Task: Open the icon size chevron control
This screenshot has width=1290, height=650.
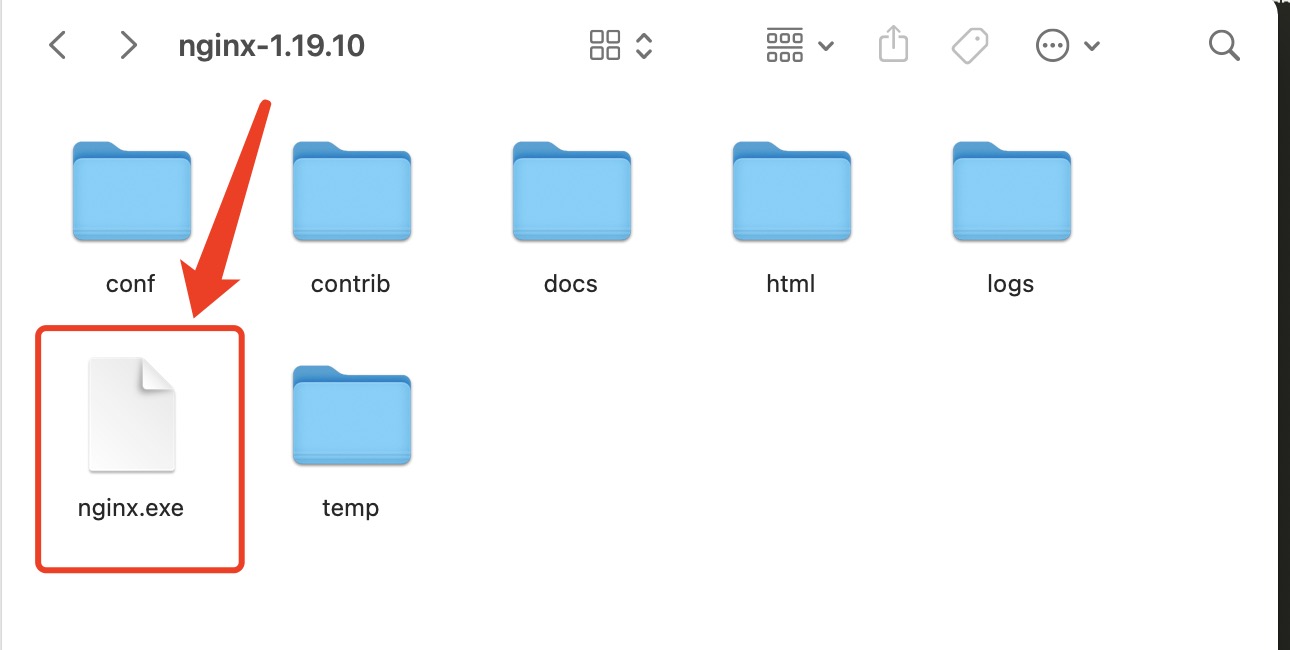Action: [646, 45]
